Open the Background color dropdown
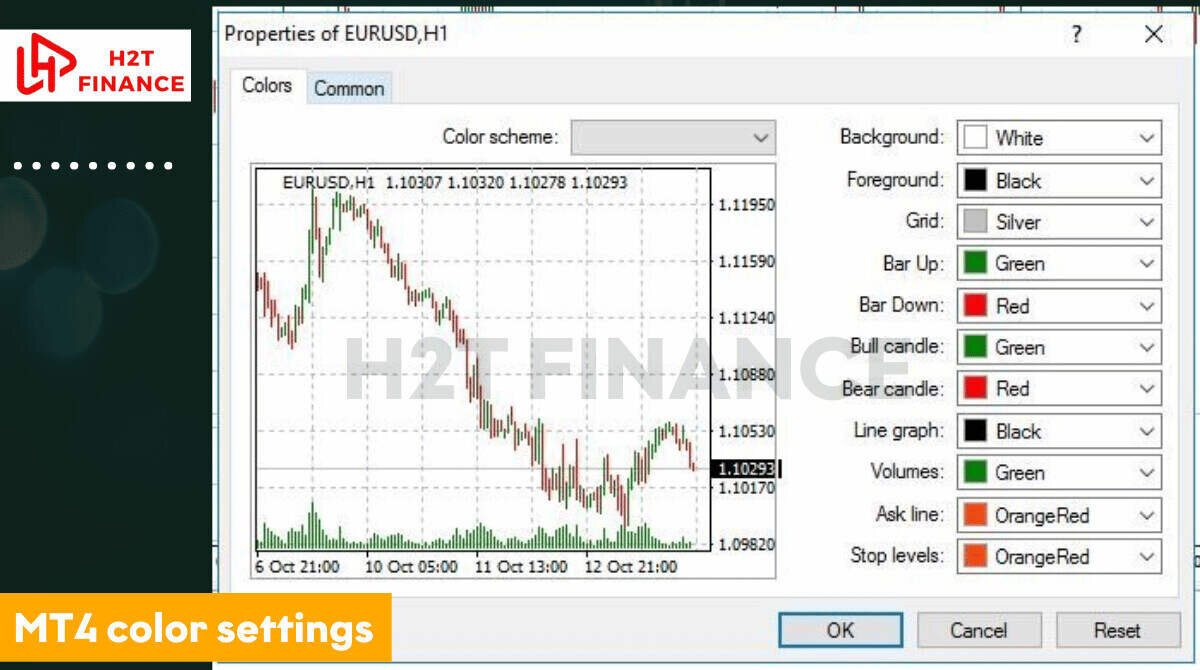Image resolution: width=1200 pixels, height=670 pixels. point(1059,138)
